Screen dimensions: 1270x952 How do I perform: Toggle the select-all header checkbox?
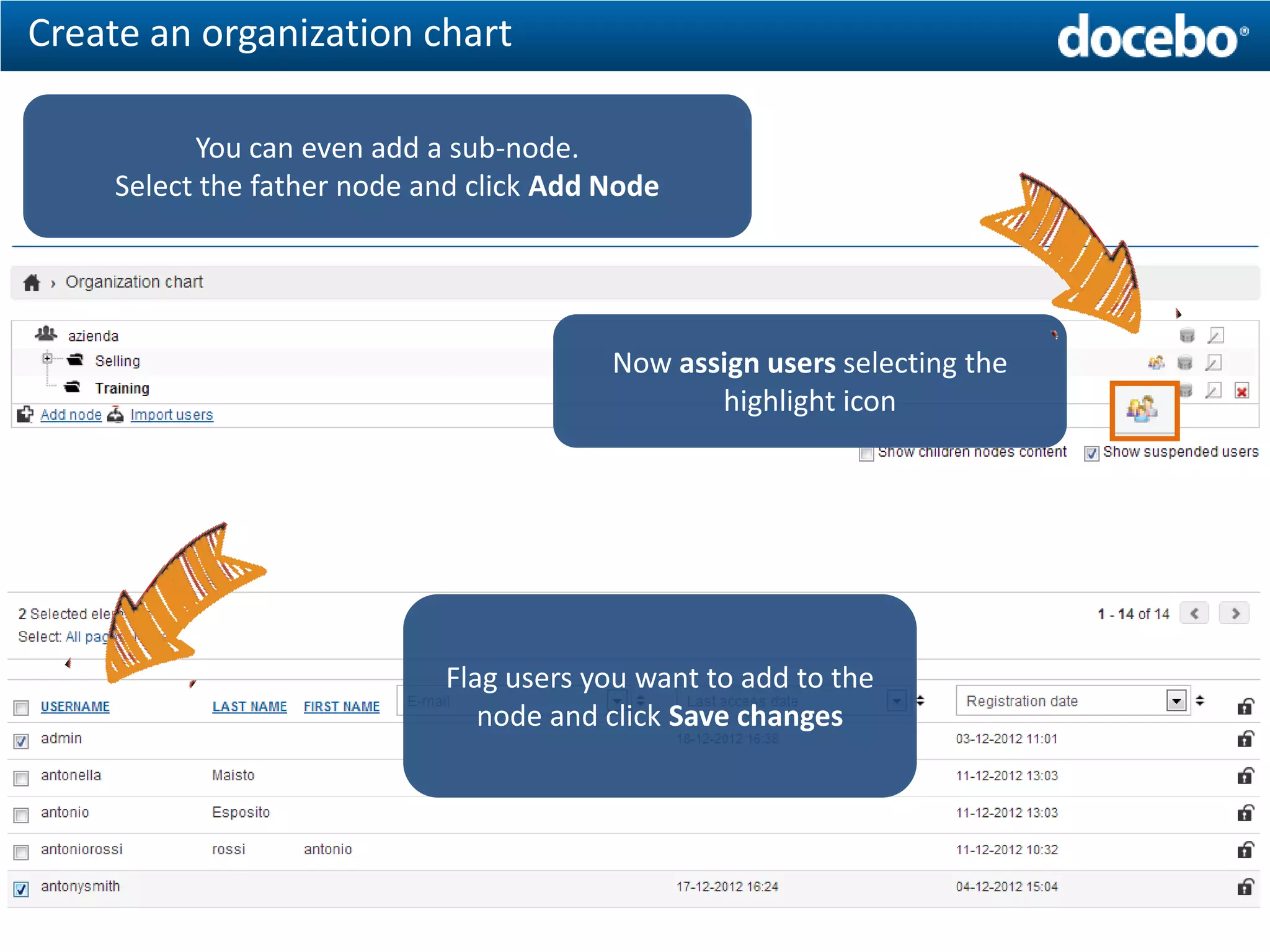pos(21,708)
